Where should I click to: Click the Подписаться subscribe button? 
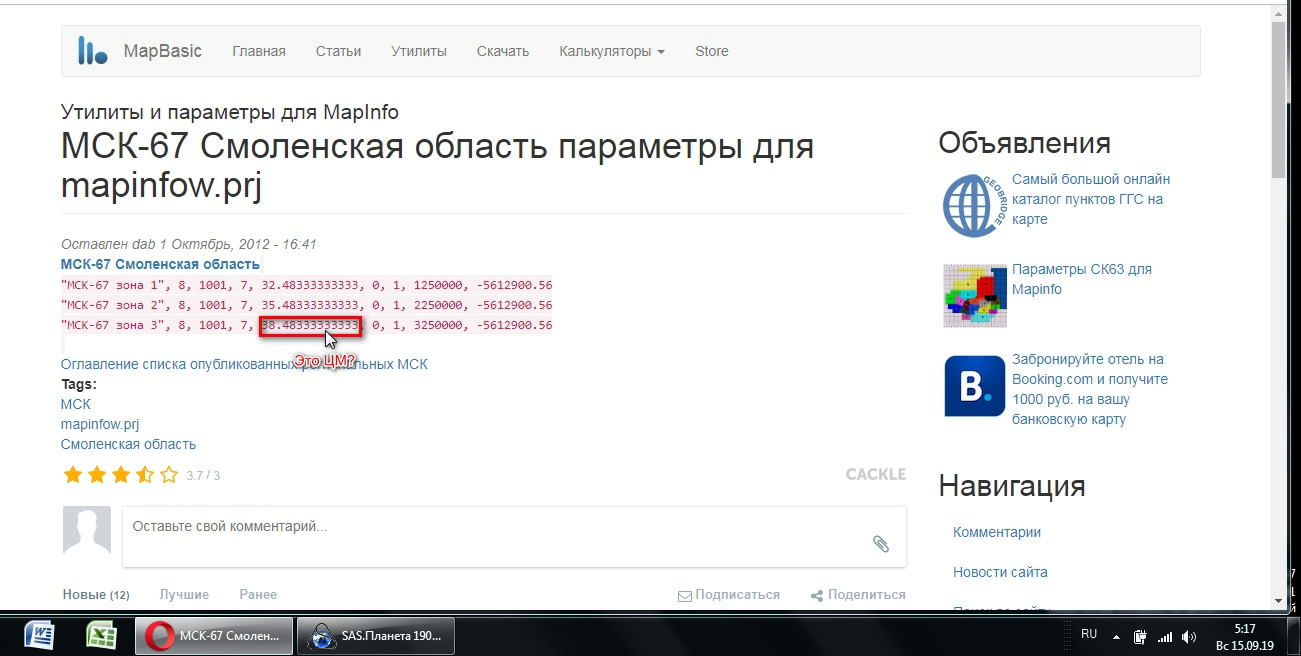729,595
